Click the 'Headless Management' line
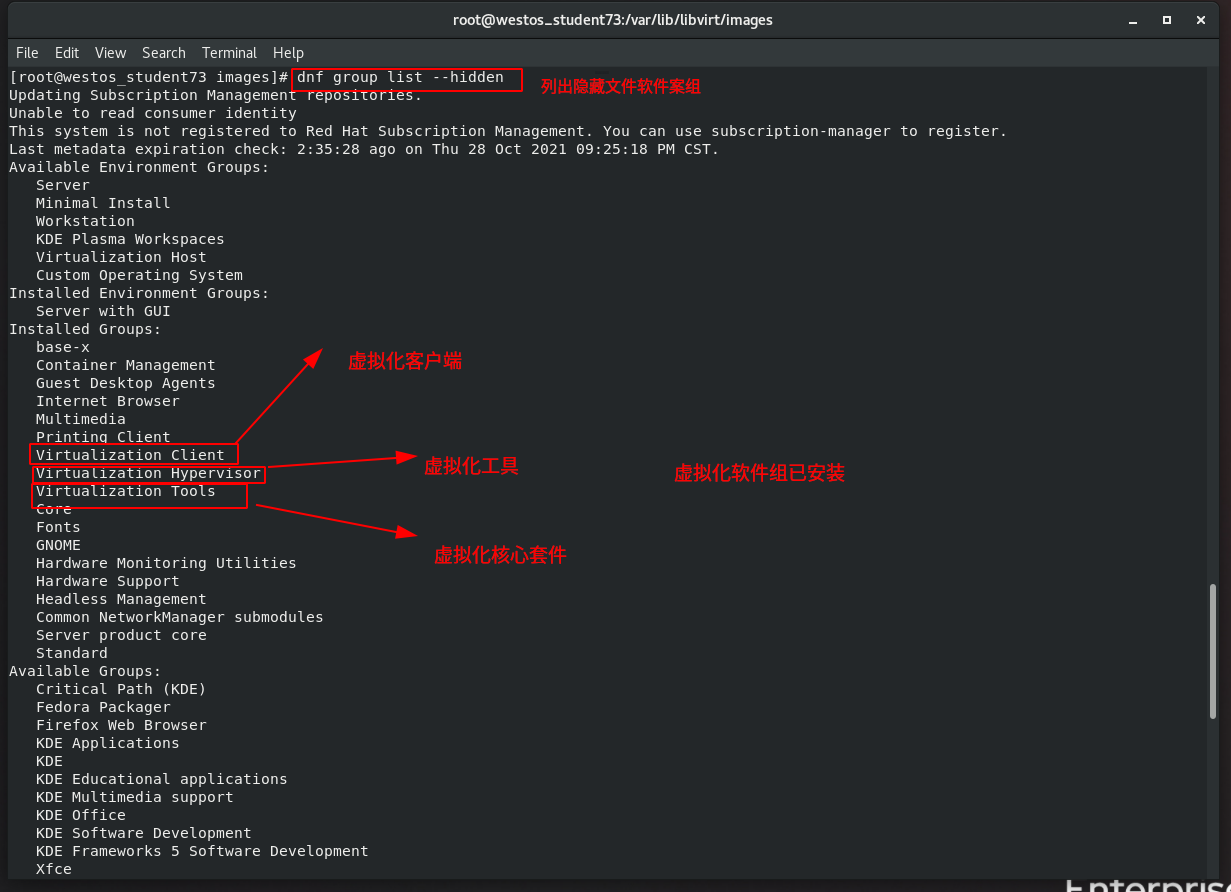The width and height of the screenshot is (1231, 892). (x=121, y=599)
